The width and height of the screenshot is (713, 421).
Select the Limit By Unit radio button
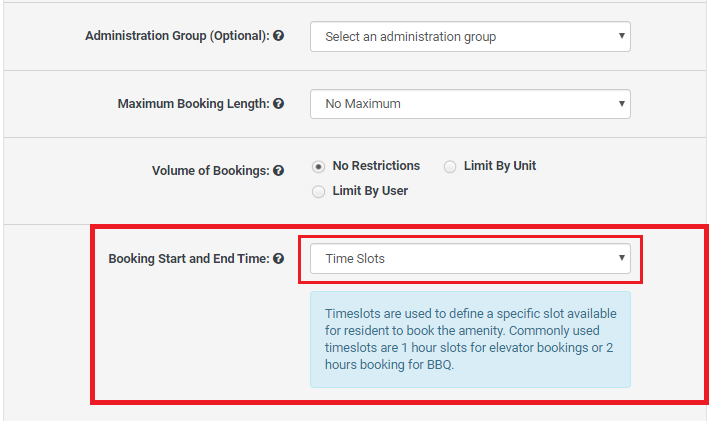[x=450, y=166]
